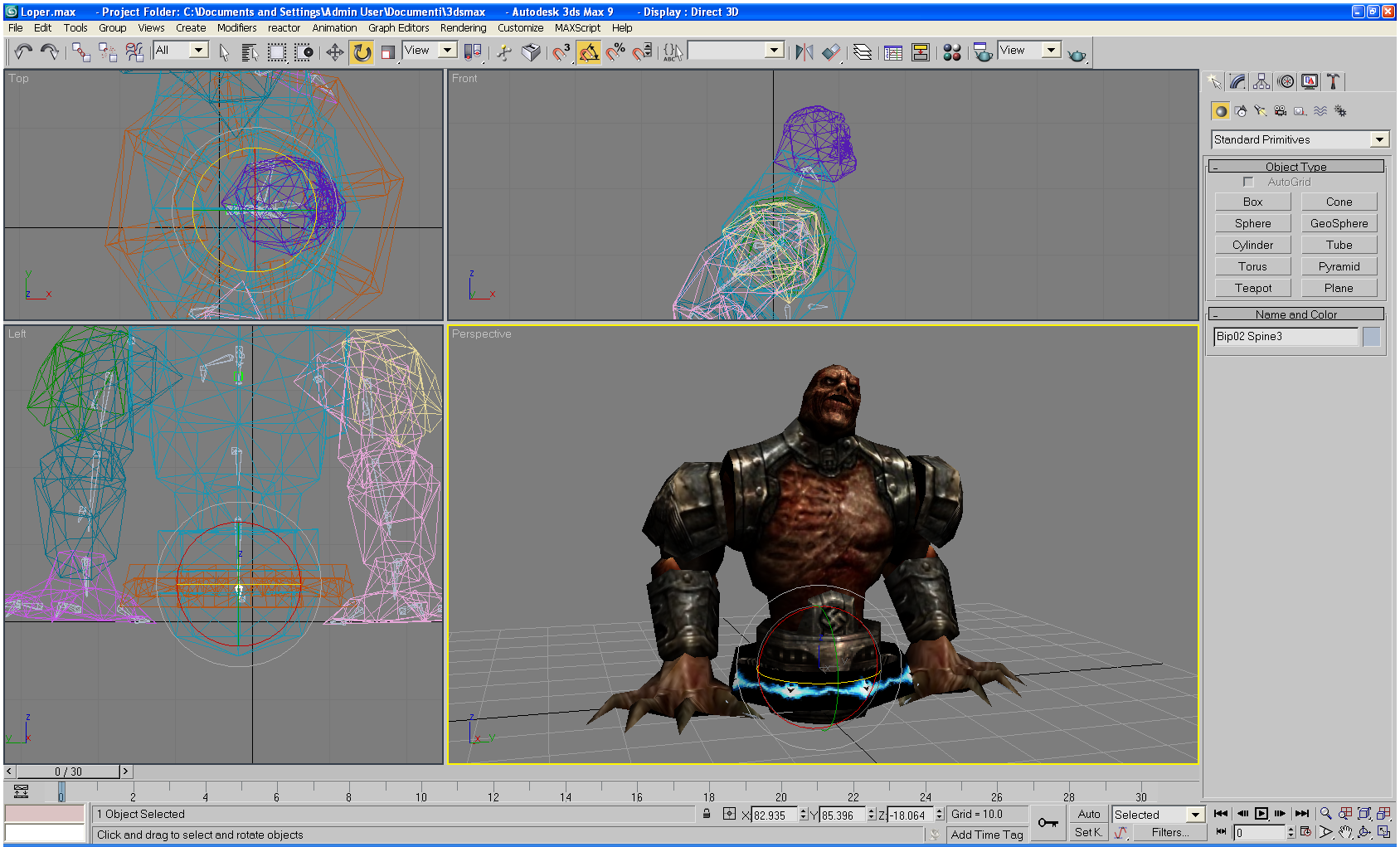Collapse the Object Type rollout
Screen dimensions: 1400x847
(1295, 167)
